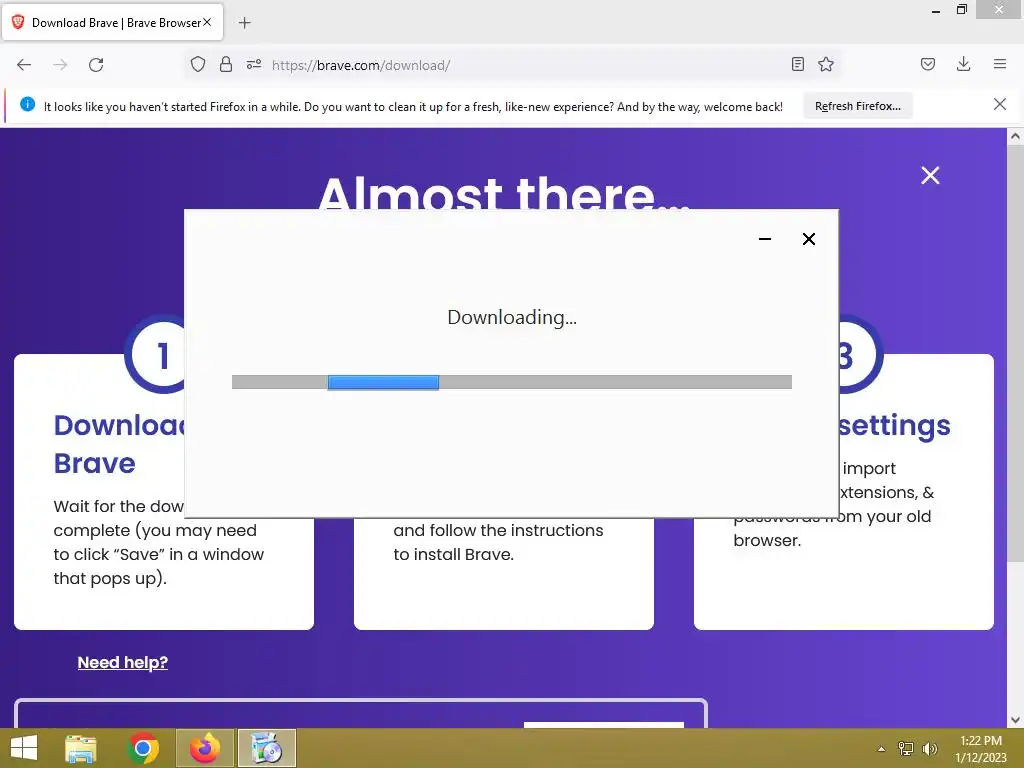
Task: Open a new tab with plus button
Action: tap(244, 23)
